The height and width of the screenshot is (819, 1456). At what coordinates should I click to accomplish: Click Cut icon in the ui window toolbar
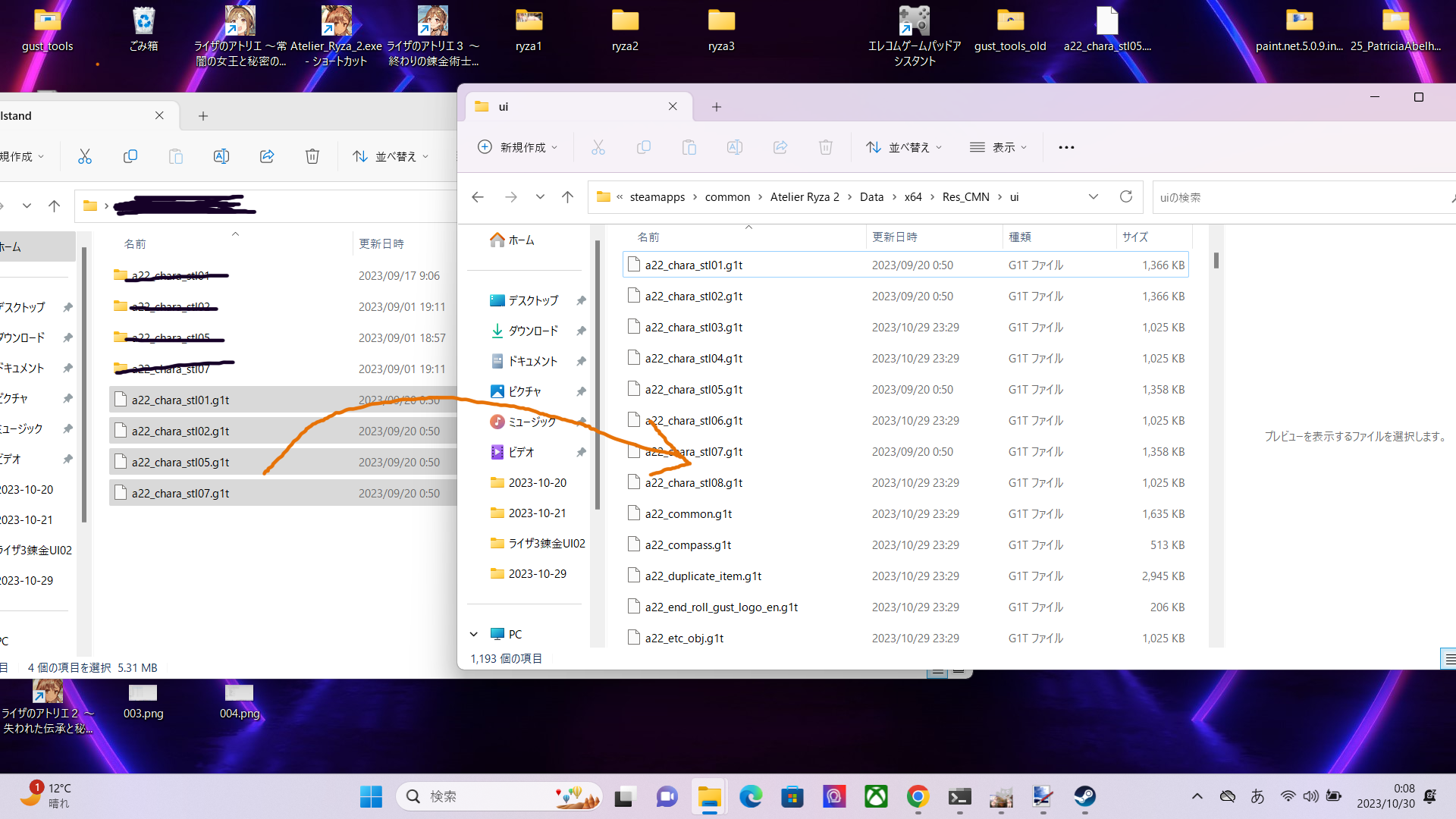[x=598, y=147]
